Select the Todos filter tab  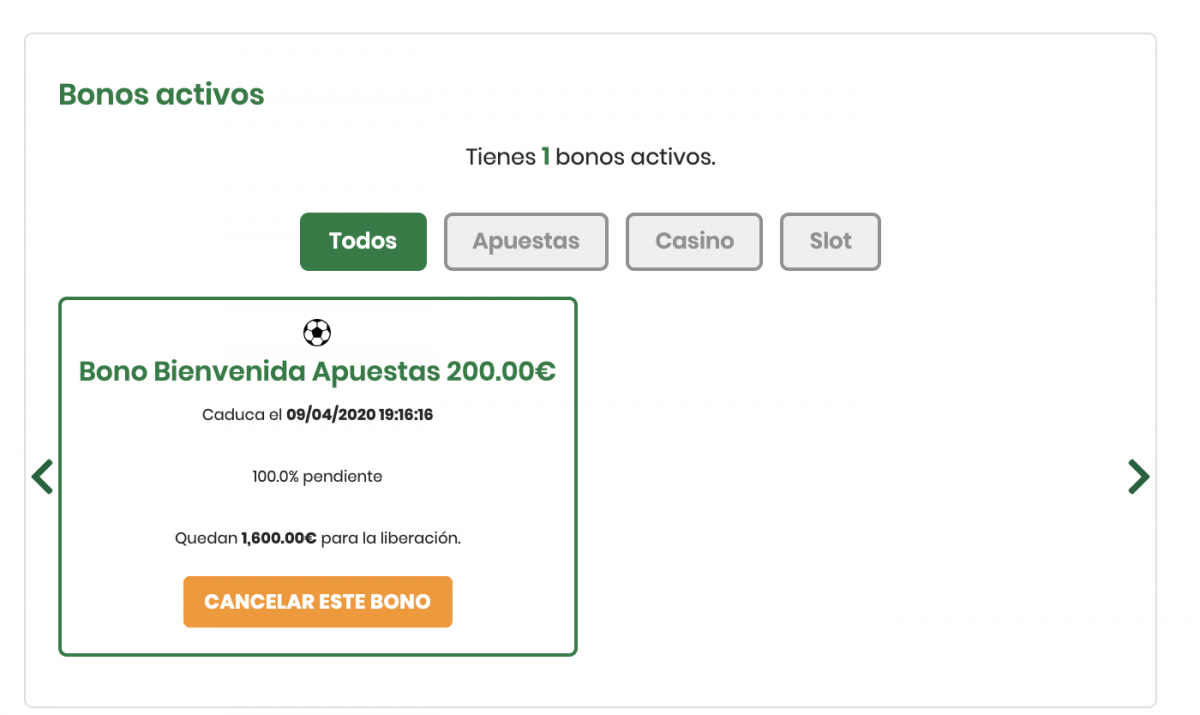[363, 241]
